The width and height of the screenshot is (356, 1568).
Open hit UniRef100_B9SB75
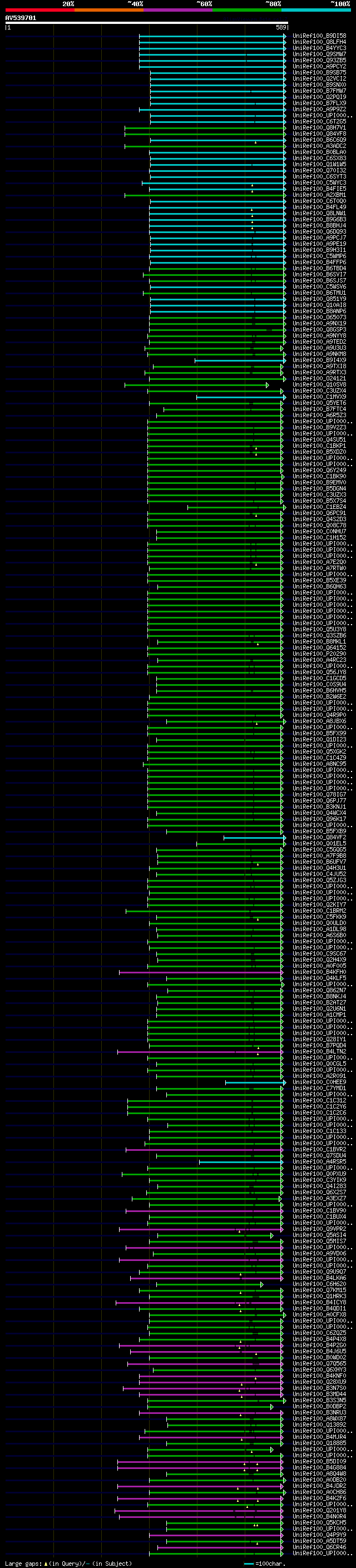pos(319,72)
